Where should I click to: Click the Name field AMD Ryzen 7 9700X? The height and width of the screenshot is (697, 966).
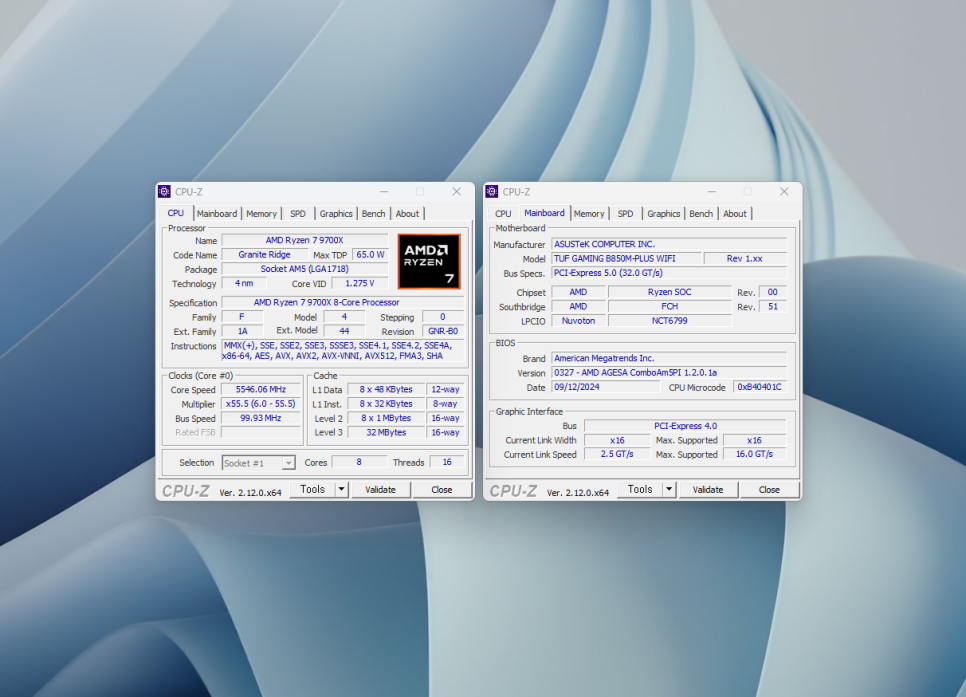pyautogui.click(x=305, y=240)
